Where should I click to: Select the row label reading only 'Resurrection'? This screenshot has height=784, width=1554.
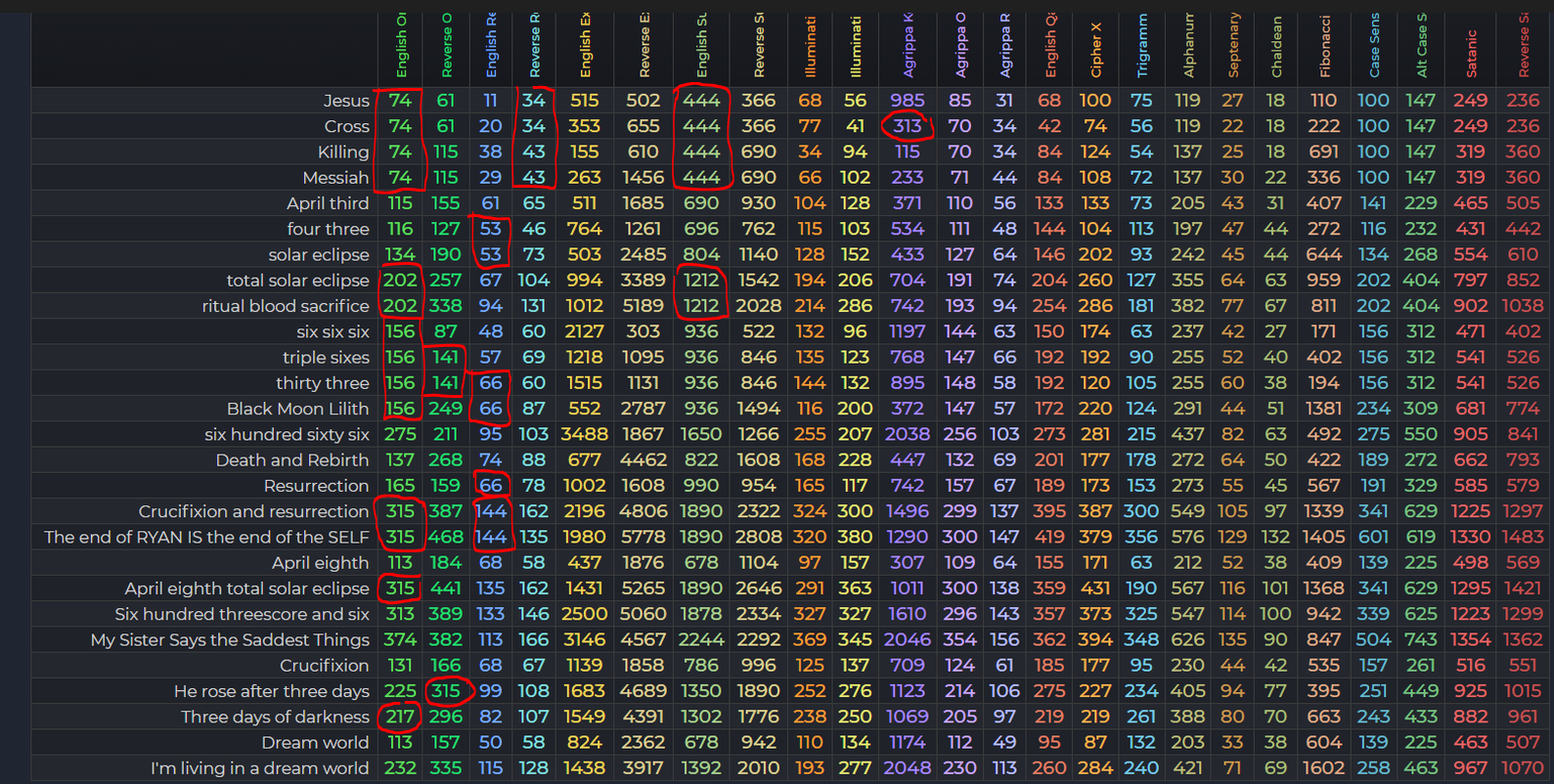(x=317, y=486)
